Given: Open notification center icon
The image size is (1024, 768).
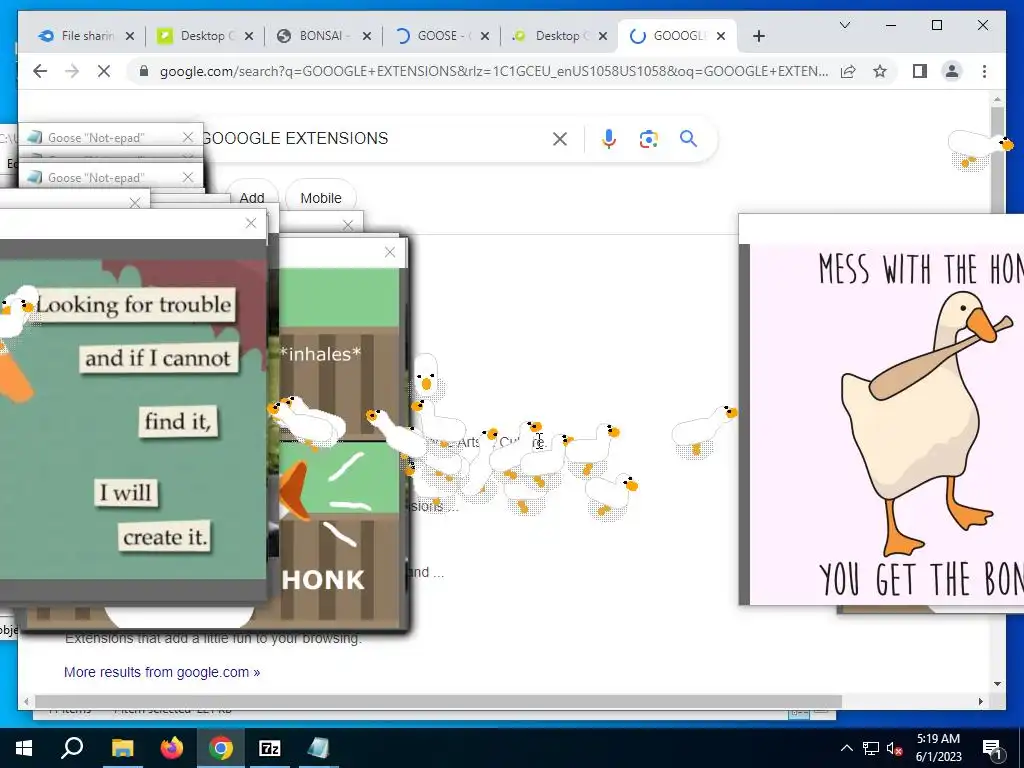Looking at the screenshot, I should [x=993, y=748].
